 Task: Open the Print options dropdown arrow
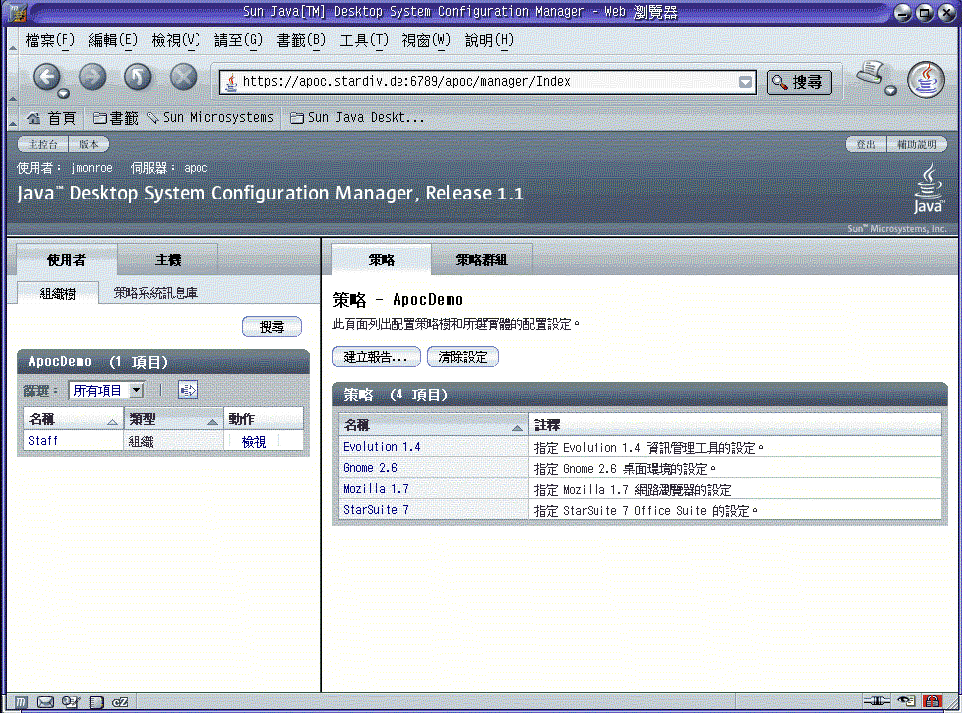point(890,91)
